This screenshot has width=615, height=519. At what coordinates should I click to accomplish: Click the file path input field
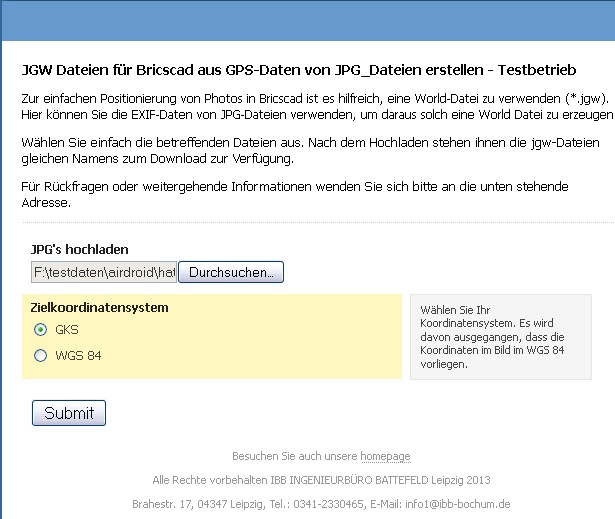(x=104, y=272)
